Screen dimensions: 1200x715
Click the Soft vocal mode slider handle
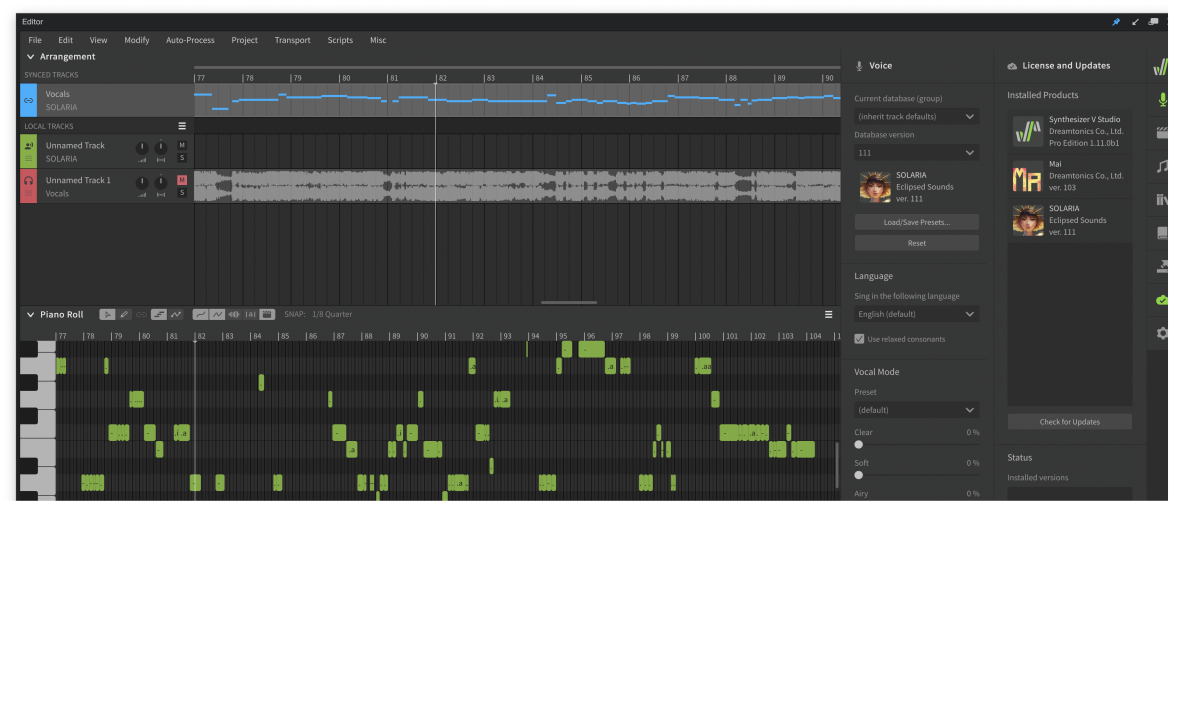[x=859, y=475]
